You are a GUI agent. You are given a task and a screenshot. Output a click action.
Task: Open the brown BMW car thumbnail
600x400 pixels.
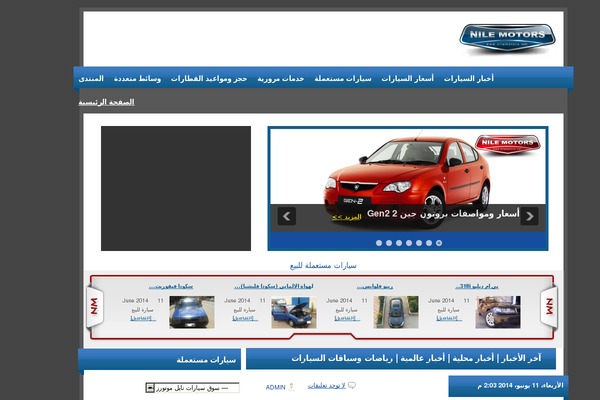pos(498,312)
